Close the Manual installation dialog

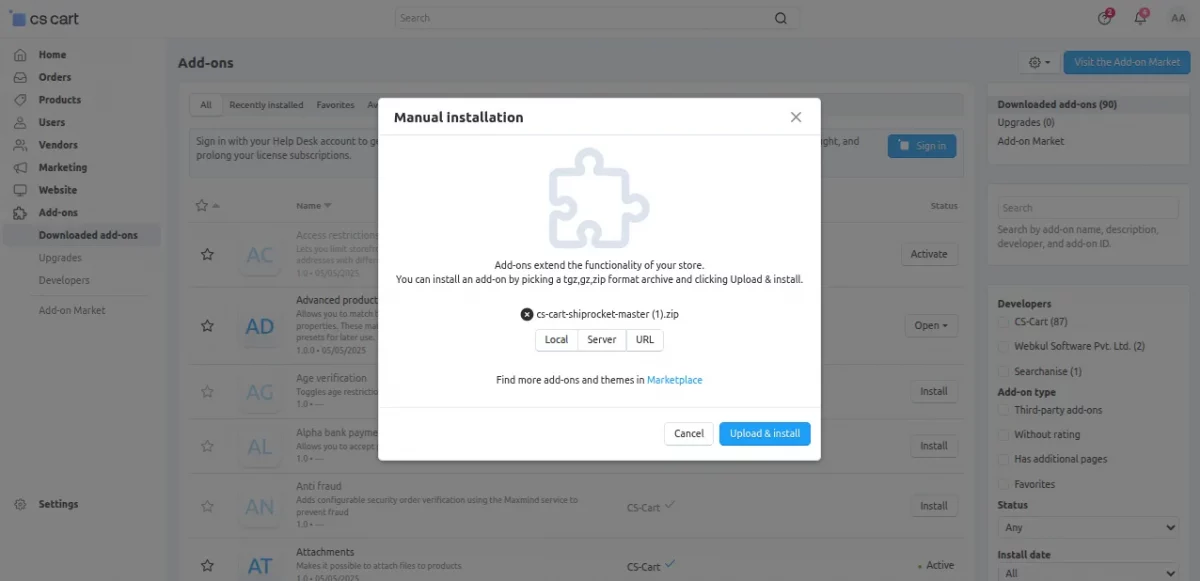(x=796, y=117)
